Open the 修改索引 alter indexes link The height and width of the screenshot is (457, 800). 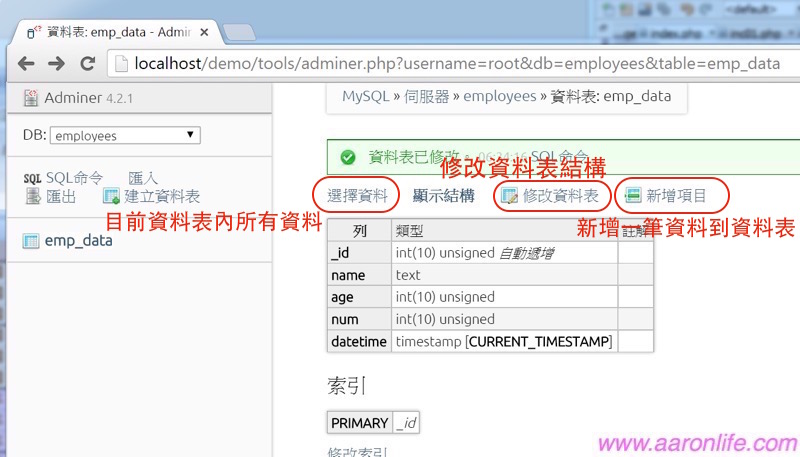pos(358,452)
